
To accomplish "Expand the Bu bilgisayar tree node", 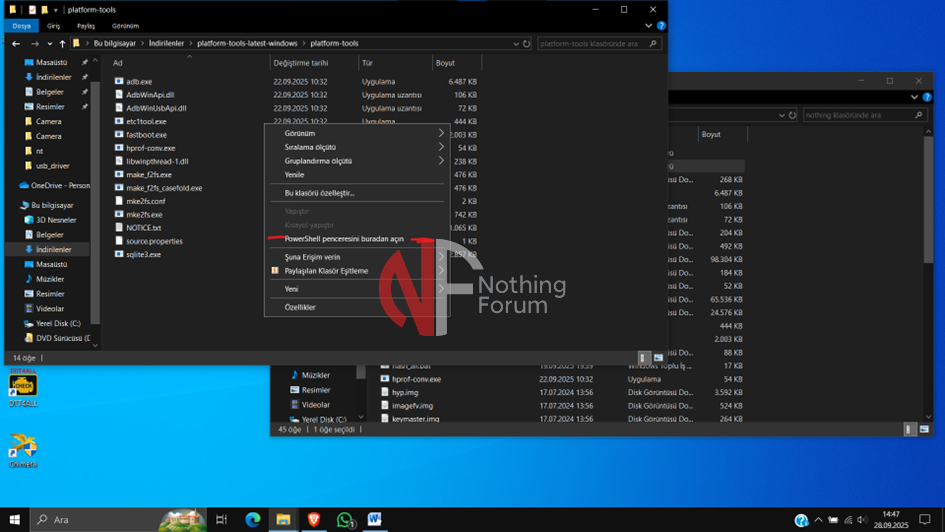I will 14,205.
